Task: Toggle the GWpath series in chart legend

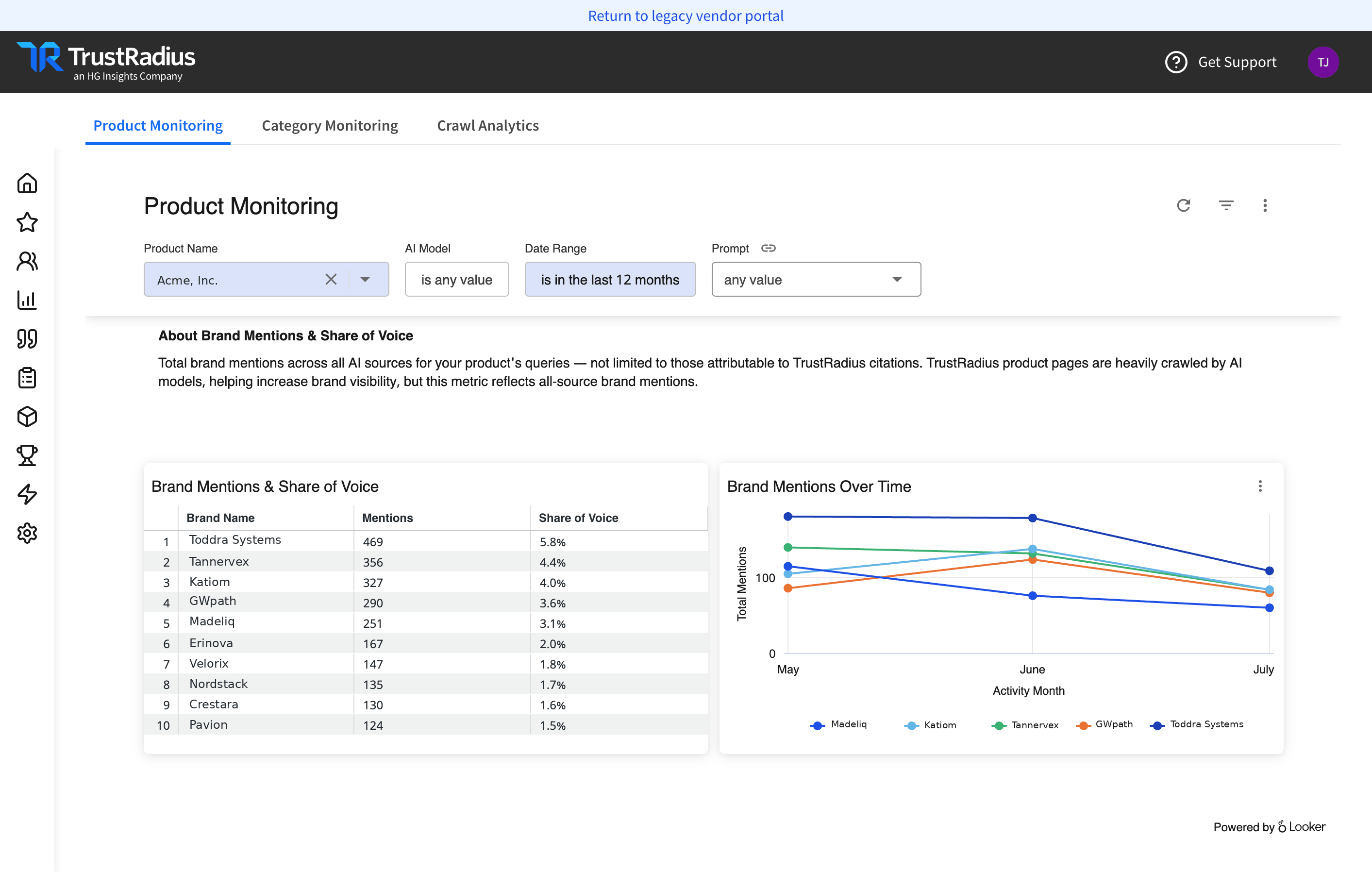Action: [1104, 724]
